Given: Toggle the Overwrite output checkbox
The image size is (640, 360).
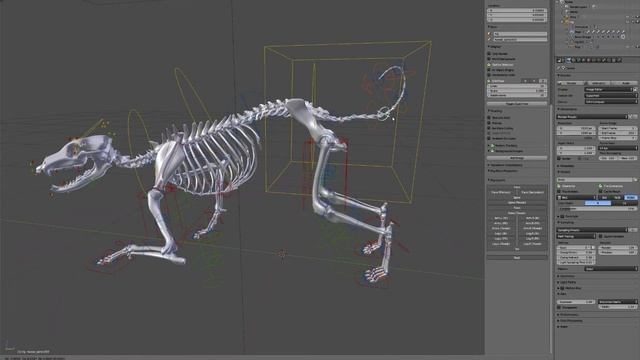Looking at the screenshot, I should click(559, 186).
